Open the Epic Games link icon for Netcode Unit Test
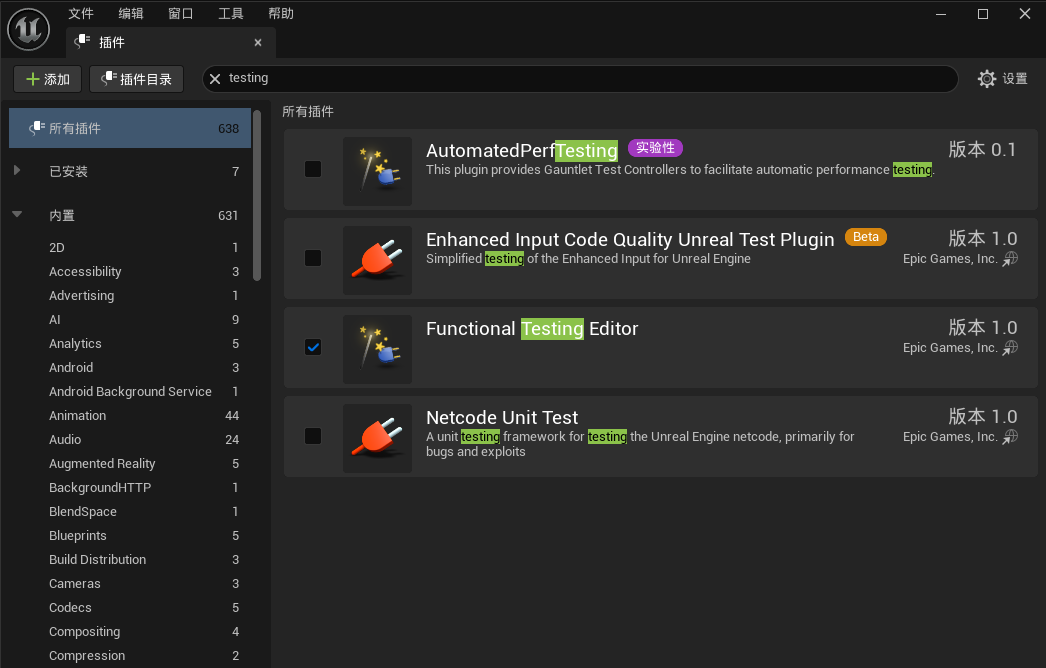Viewport: 1046px width, 668px height. (x=1011, y=436)
